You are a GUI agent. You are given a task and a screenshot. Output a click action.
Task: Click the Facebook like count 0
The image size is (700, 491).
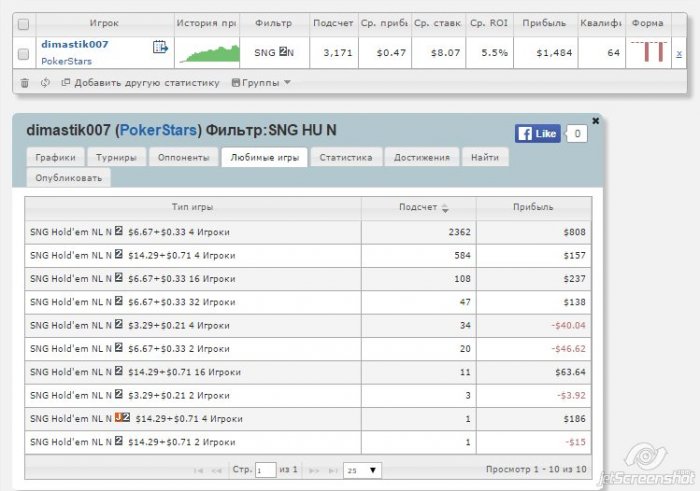click(x=577, y=133)
